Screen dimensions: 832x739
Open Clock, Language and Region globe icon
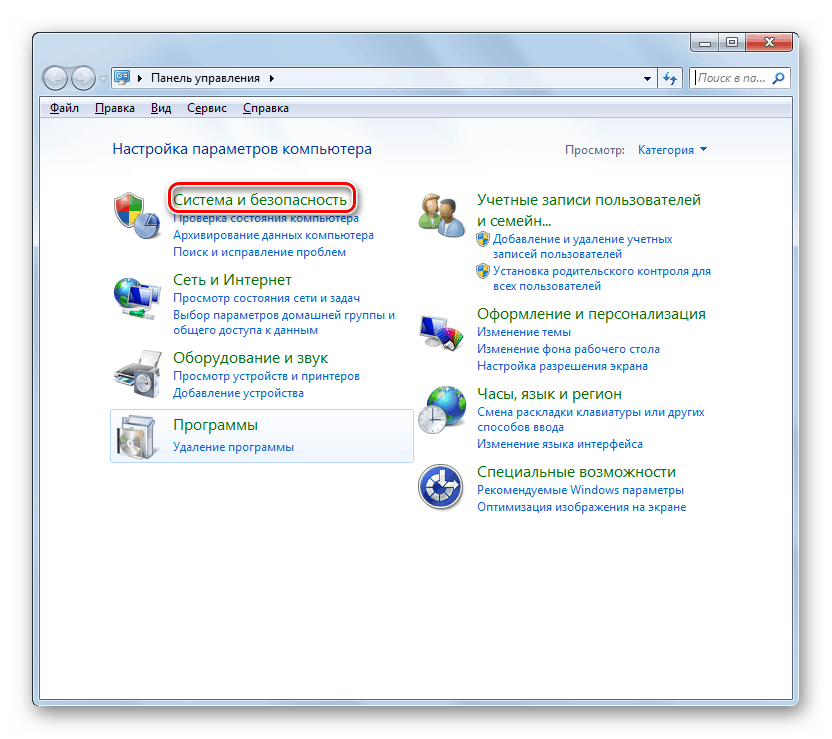442,409
